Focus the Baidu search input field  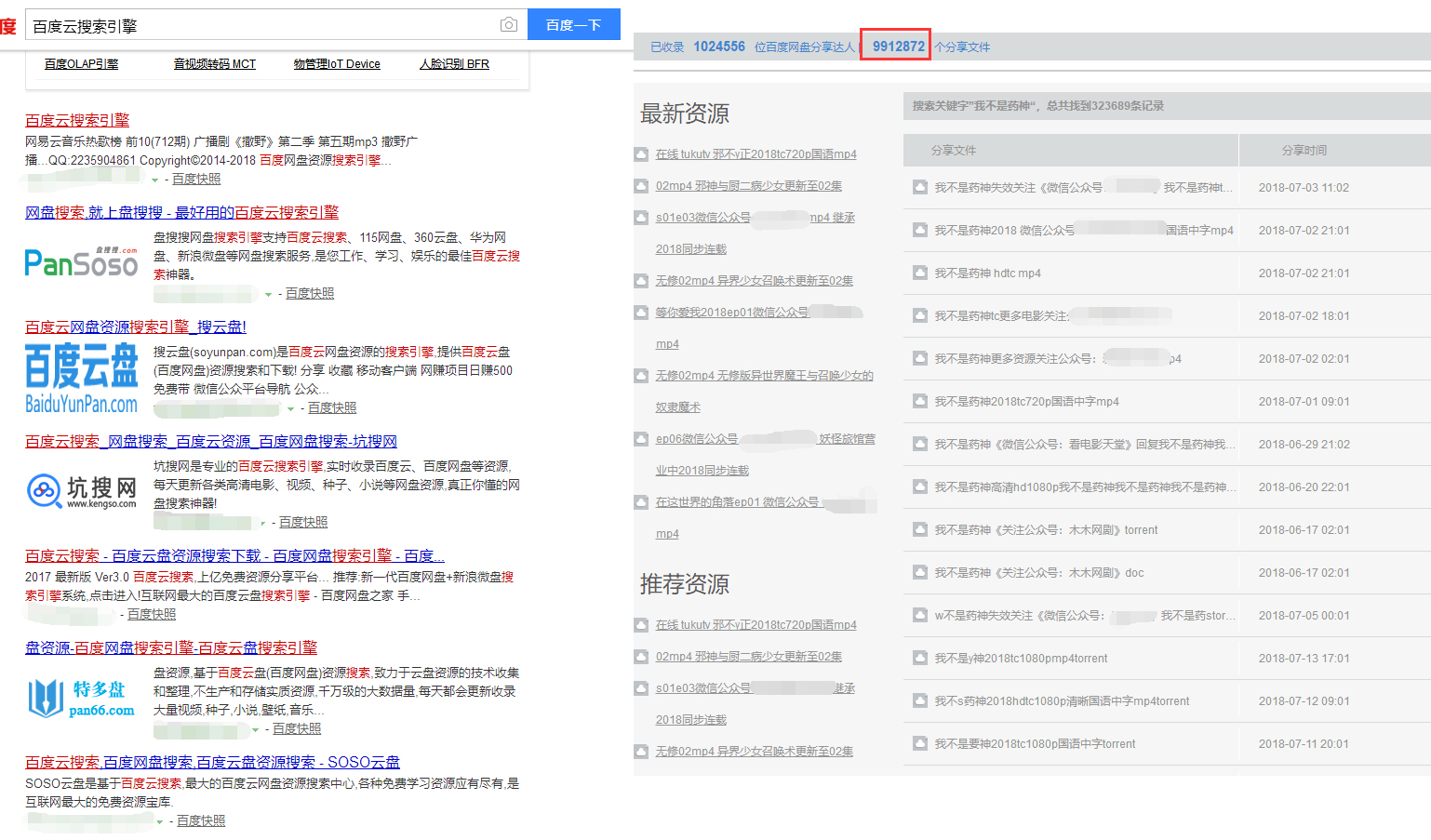(261, 26)
